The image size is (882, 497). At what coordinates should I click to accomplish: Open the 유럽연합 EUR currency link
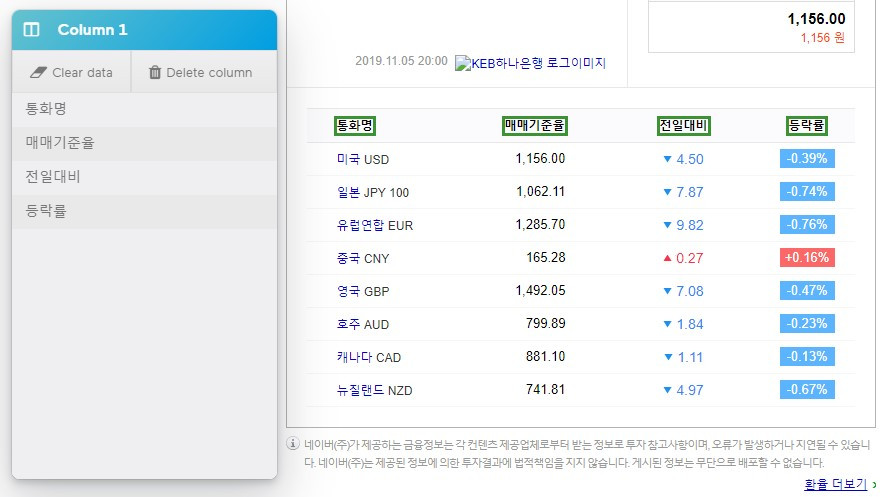pyautogui.click(x=375, y=225)
